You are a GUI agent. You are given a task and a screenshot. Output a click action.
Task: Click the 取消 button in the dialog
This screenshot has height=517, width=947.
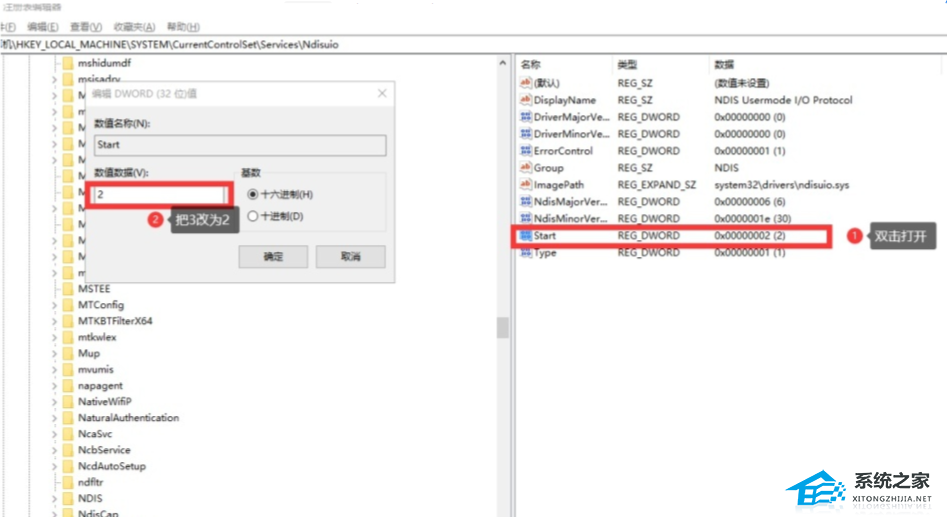point(350,257)
